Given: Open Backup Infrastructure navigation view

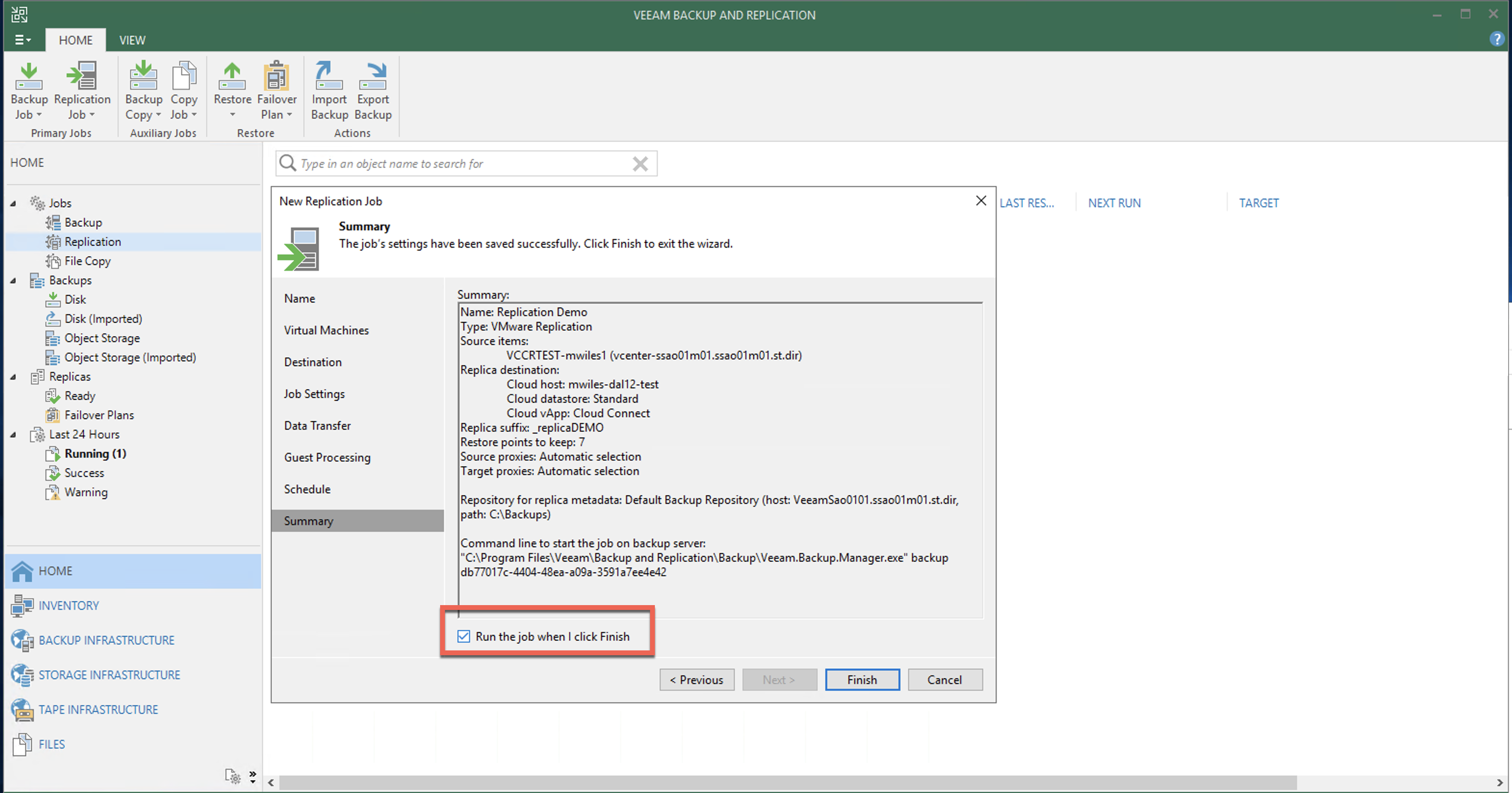Looking at the screenshot, I should [106, 640].
